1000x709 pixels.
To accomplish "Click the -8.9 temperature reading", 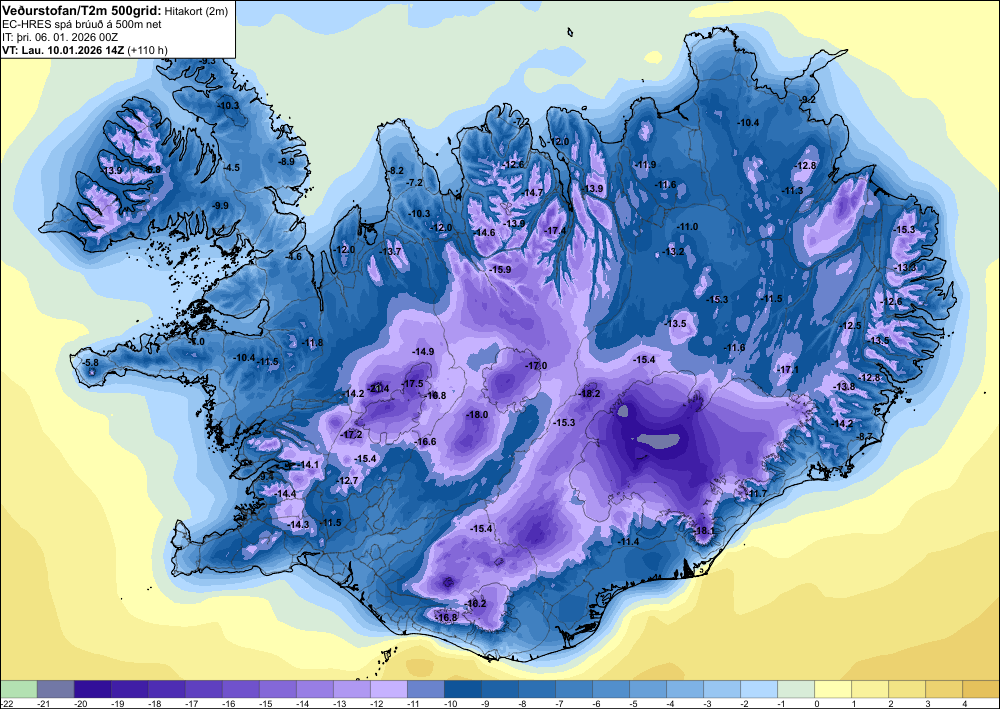I will tap(286, 161).
